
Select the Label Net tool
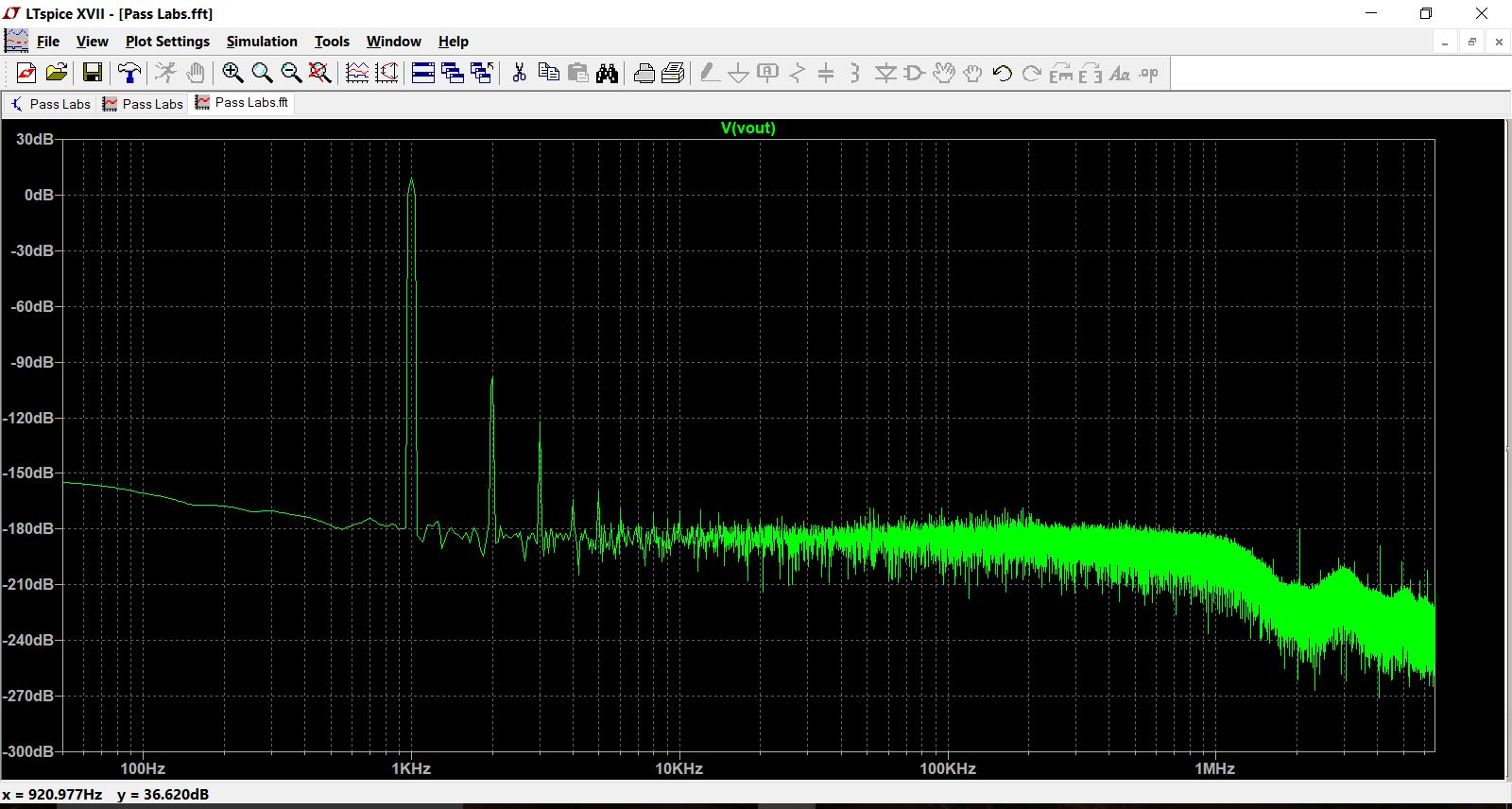coord(768,73)
